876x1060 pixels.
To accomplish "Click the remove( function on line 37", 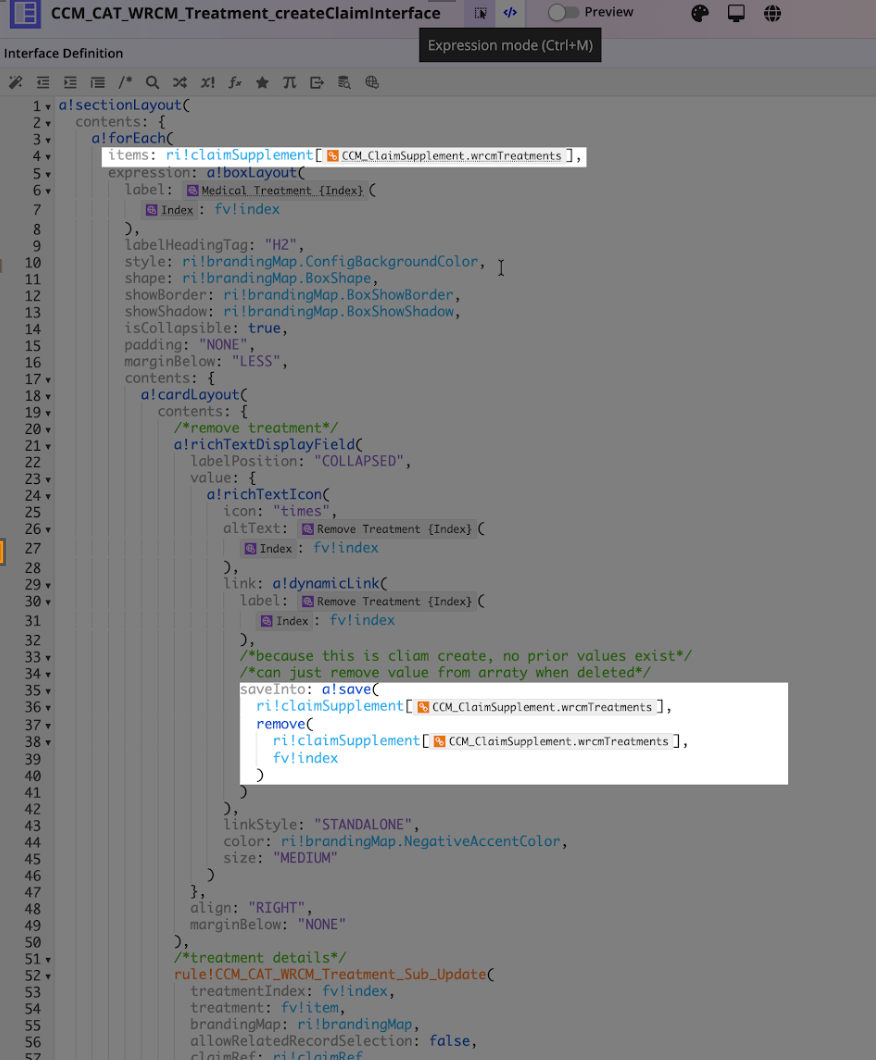I will (285, 724).
